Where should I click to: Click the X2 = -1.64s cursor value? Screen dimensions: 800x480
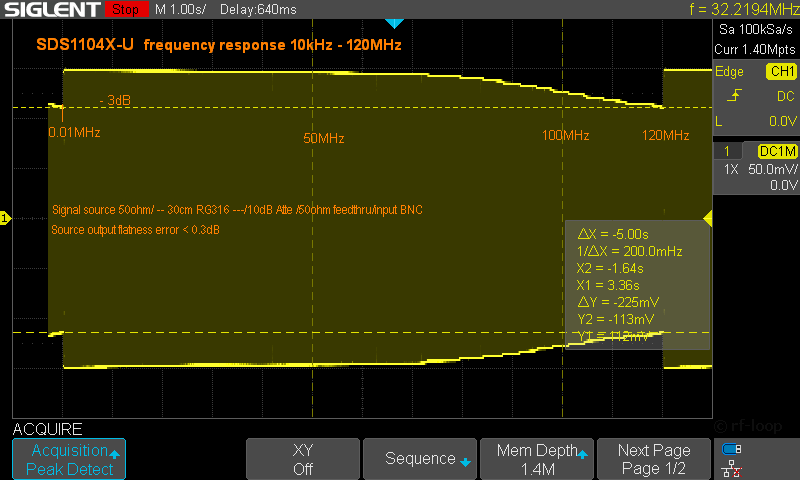(x=610, y=268)
